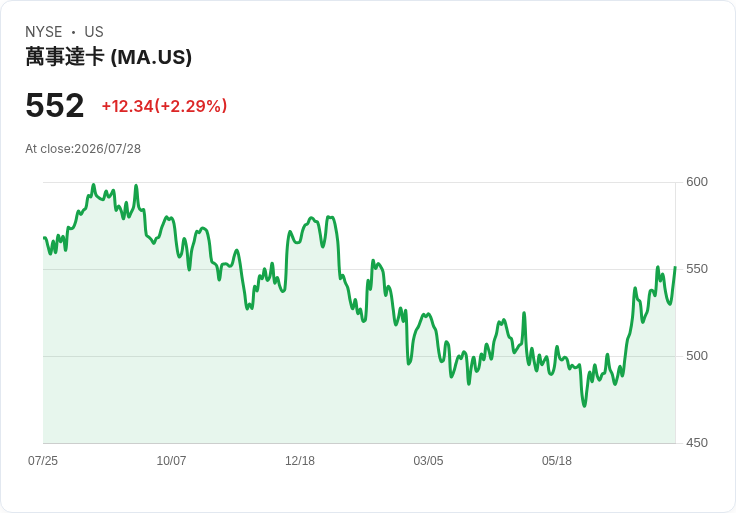Click the At close:2026/07/28 timestamp
The height and width of the screenshot is (513, 736).
[x=83, y=149]
